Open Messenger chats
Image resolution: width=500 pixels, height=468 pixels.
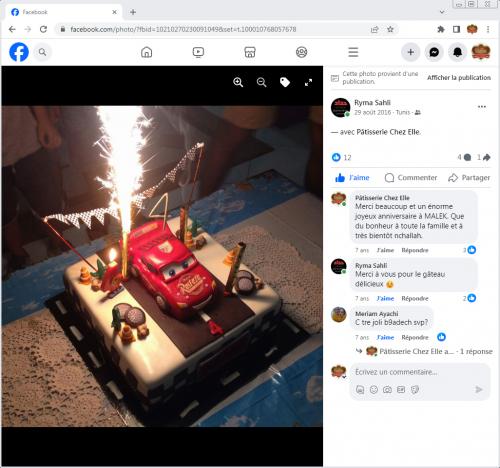(x=434, y=52)
